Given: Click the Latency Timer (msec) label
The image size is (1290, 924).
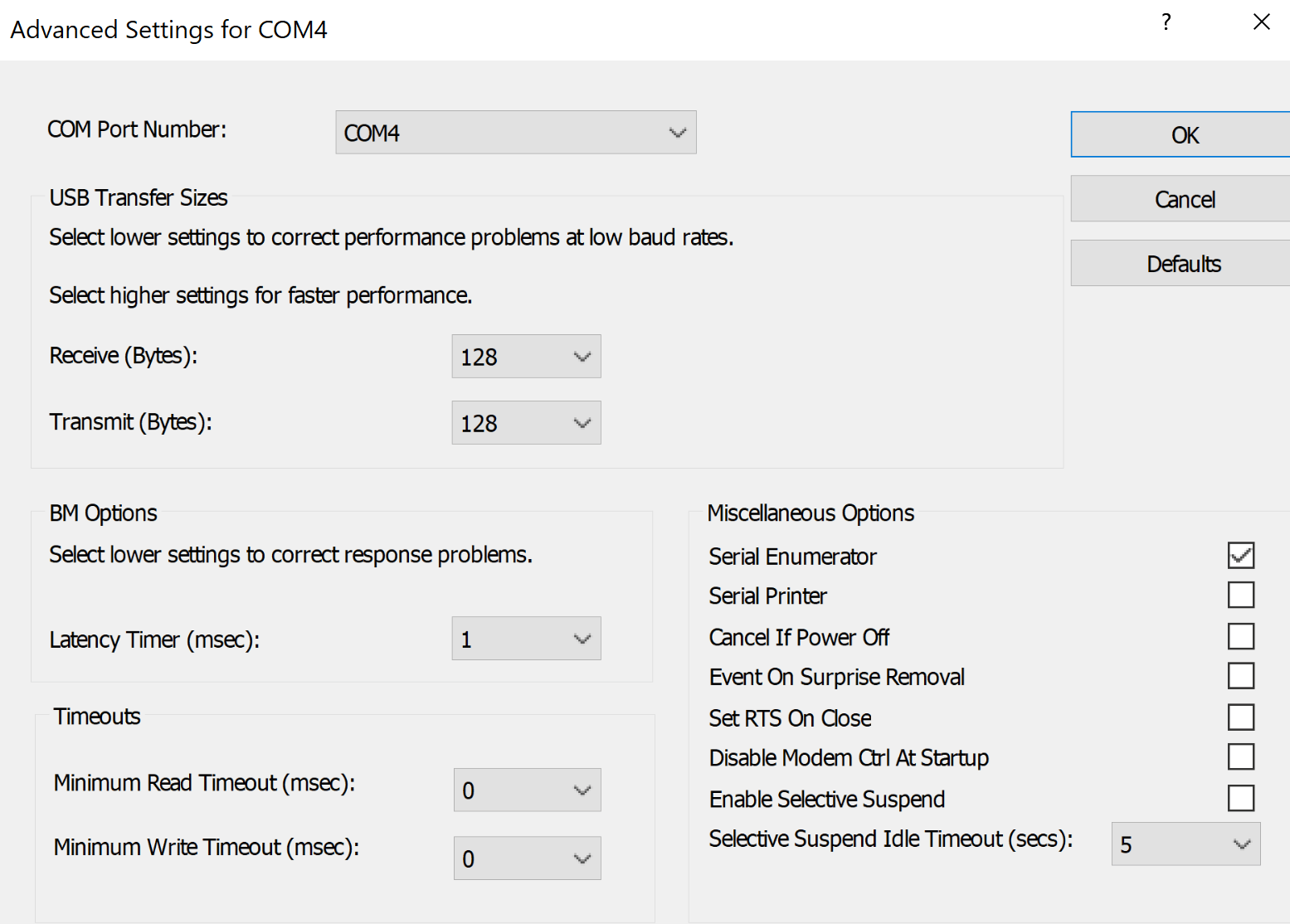Looking at the screenshot, I should 154,640.
